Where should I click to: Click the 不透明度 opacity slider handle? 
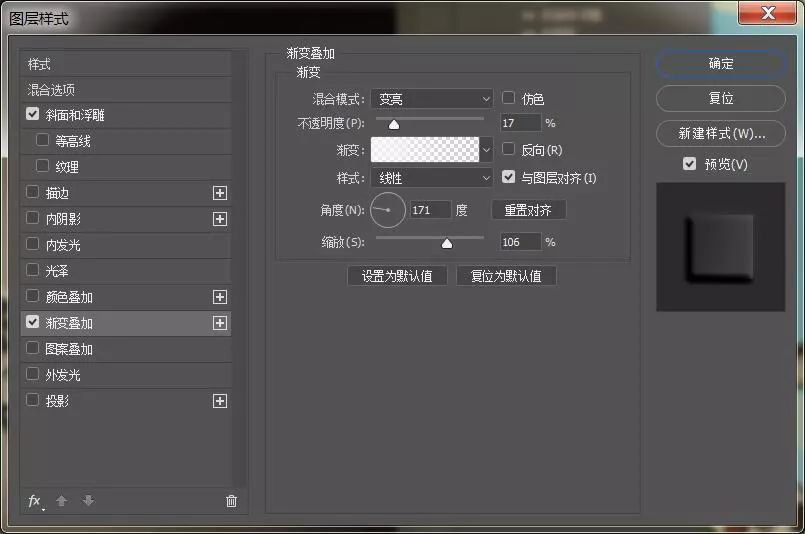click(393, 125)
